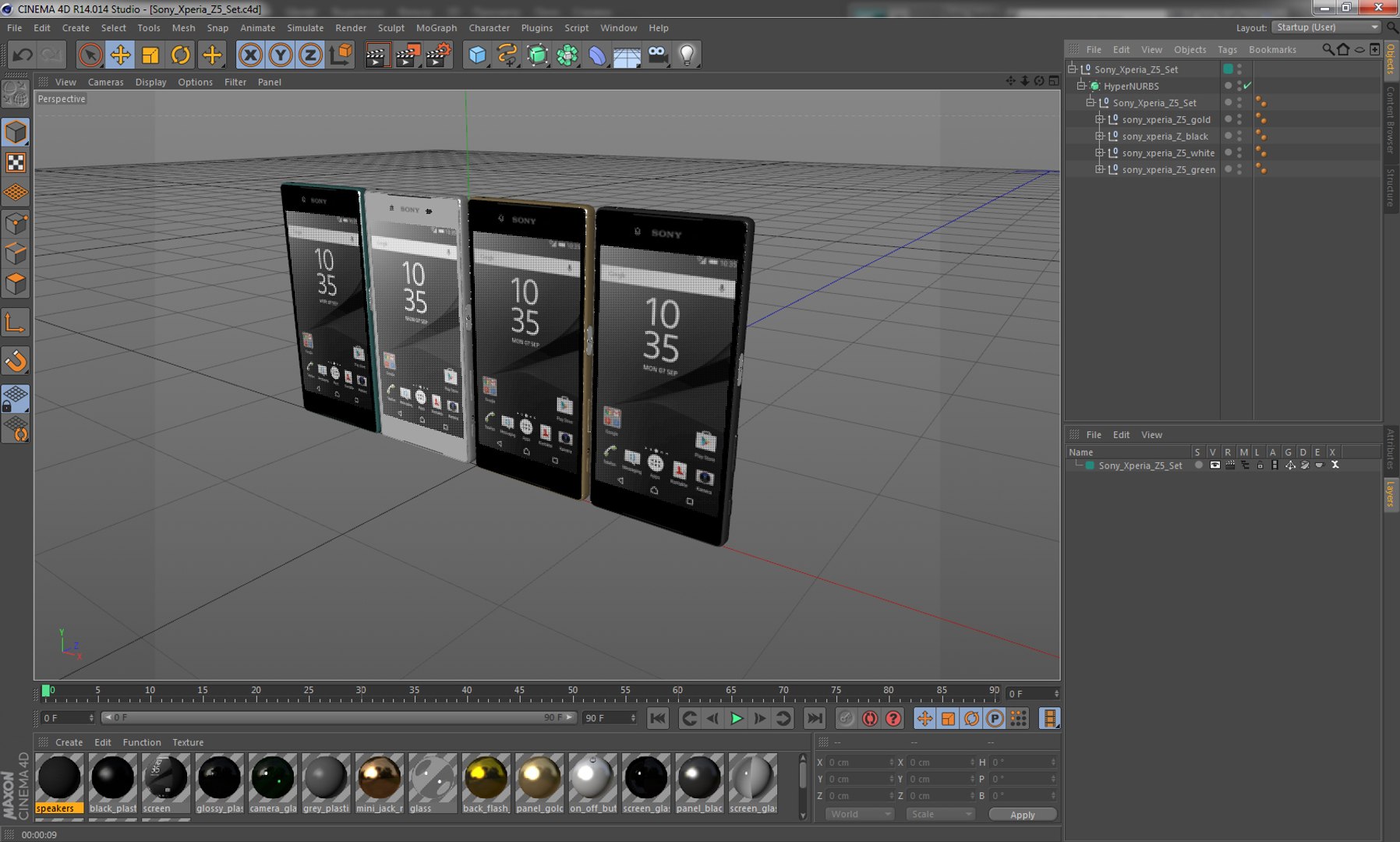Open the Material Manager Texture menu
1400x842 pixels.
pyautogui.click(x=188, y=742)
